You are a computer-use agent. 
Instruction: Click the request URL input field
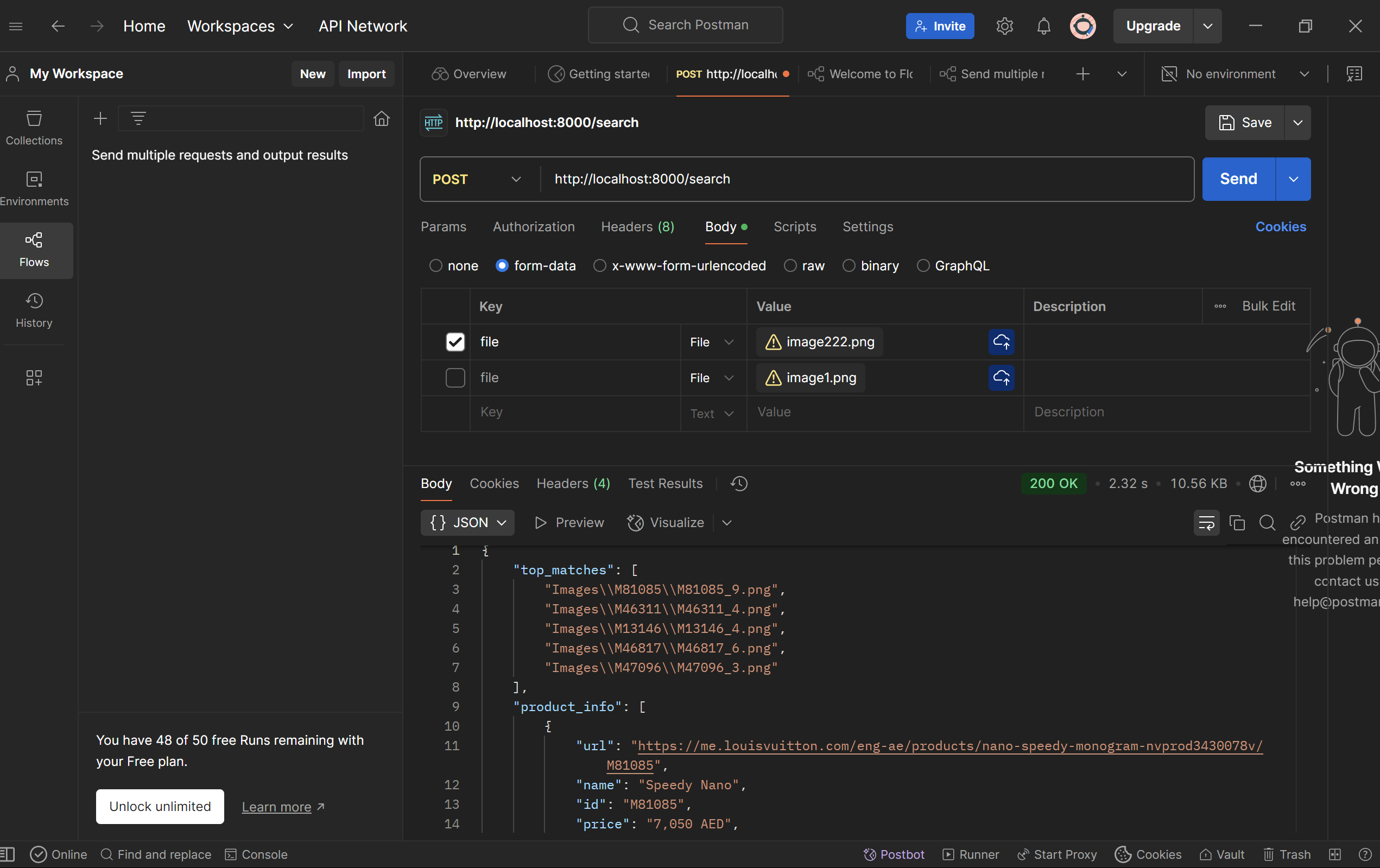[x=859, y=179]
